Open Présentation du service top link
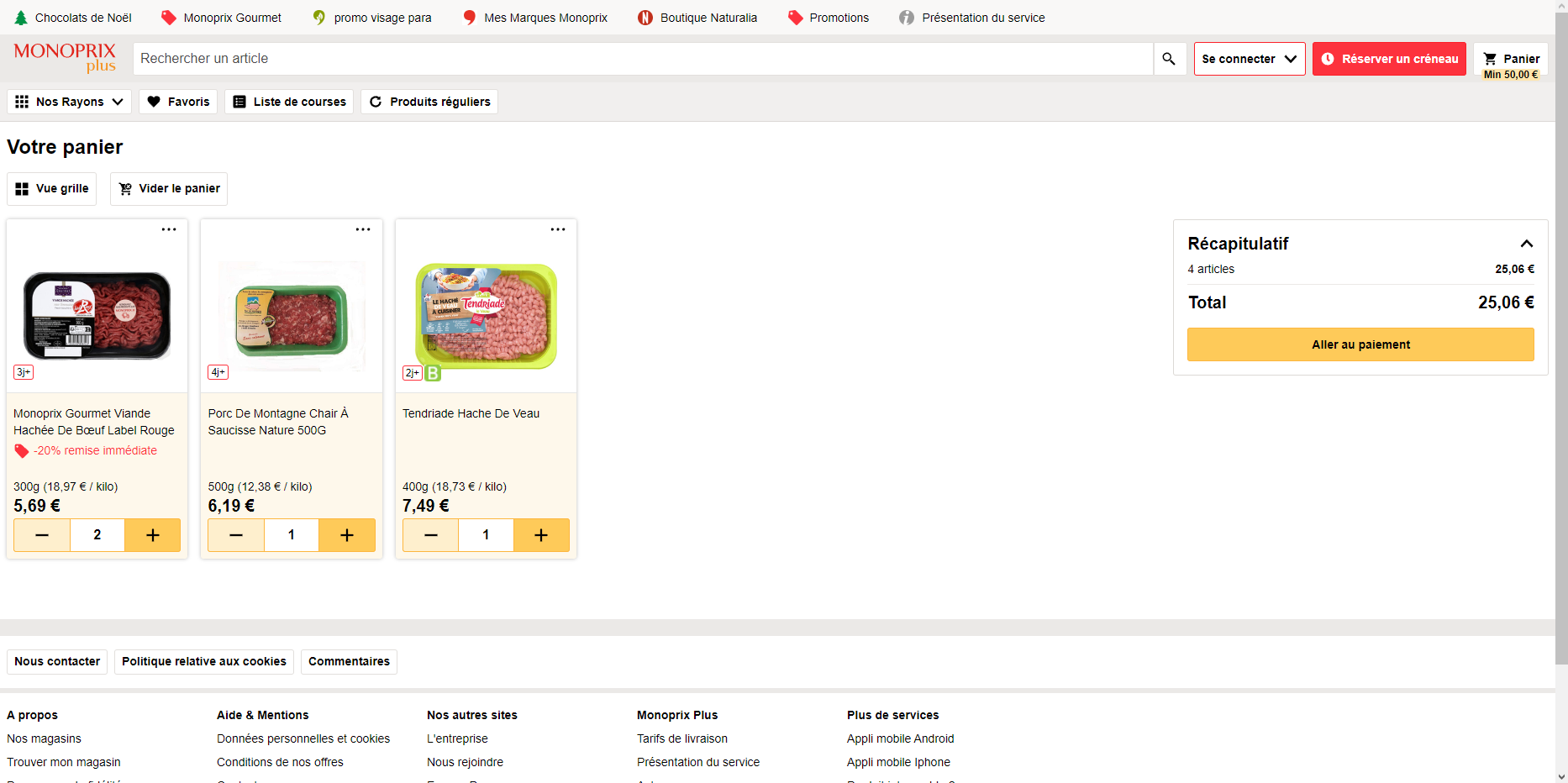 972,18
